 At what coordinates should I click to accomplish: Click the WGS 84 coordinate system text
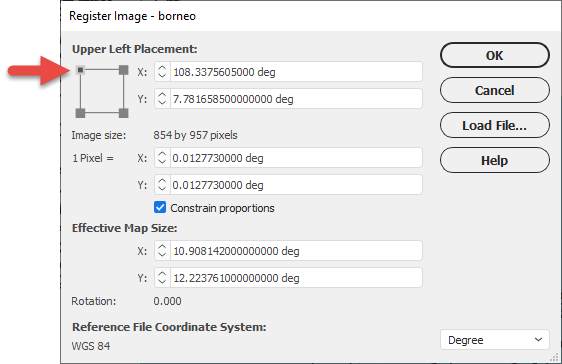(x=91, y=346)
